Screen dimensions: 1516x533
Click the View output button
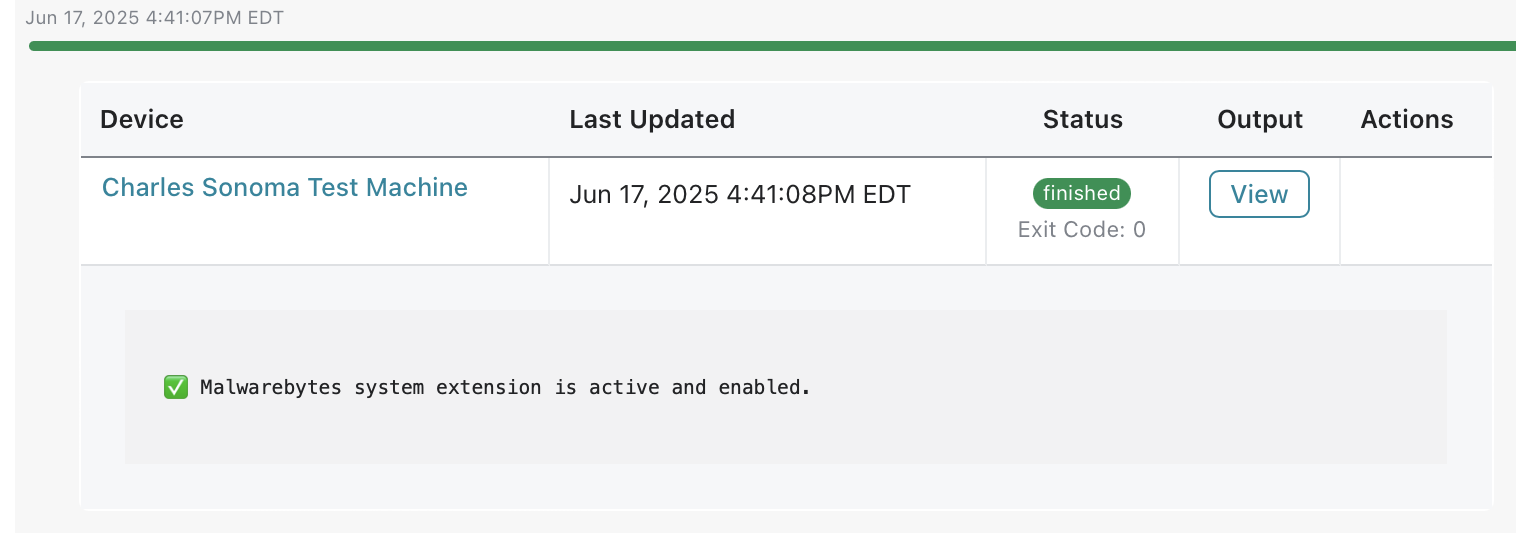click(x=1259, y=194)
